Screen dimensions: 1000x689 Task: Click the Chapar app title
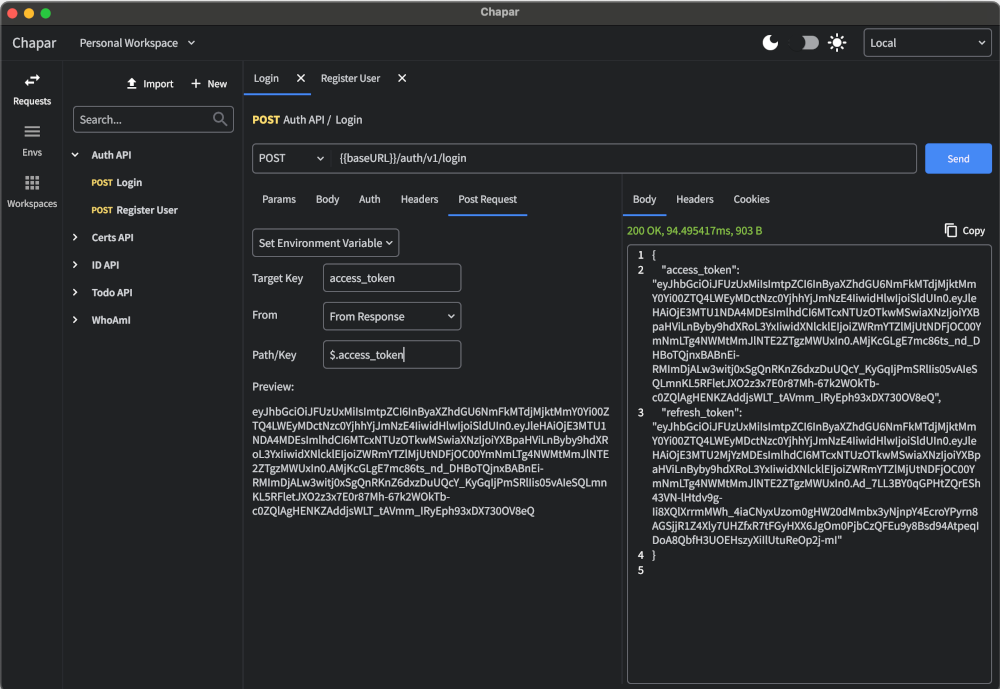pyautogui.click(x=34, y=43)
